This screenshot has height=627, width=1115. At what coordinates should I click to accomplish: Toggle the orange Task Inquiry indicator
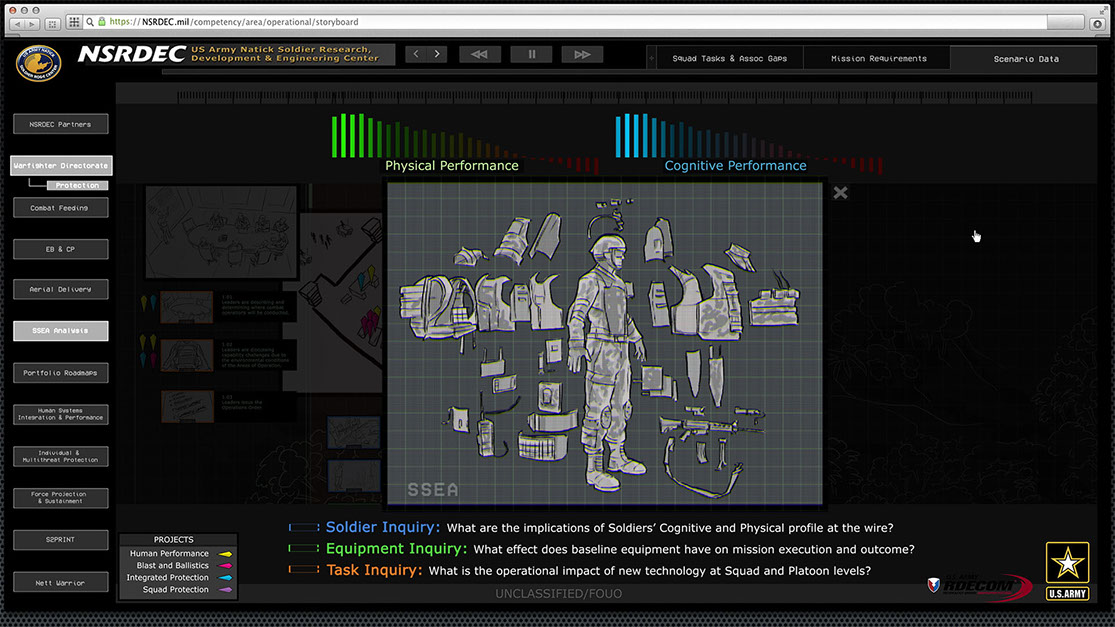(x=303, y=570)
